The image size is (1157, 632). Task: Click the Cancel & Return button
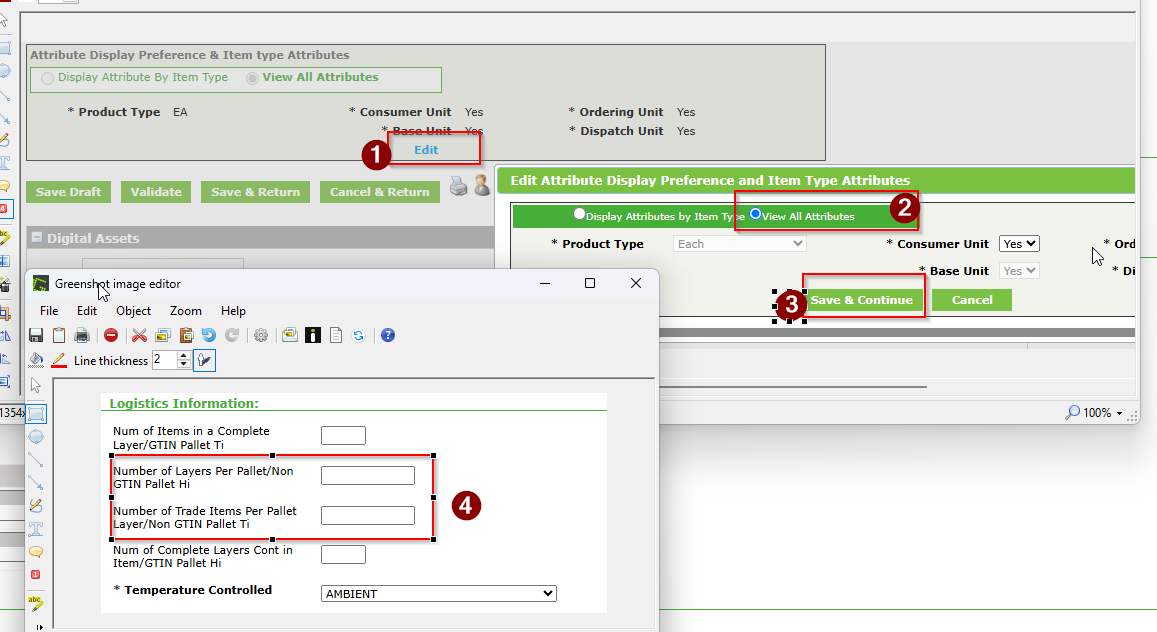pyautogui.click(x=379, y=192)
